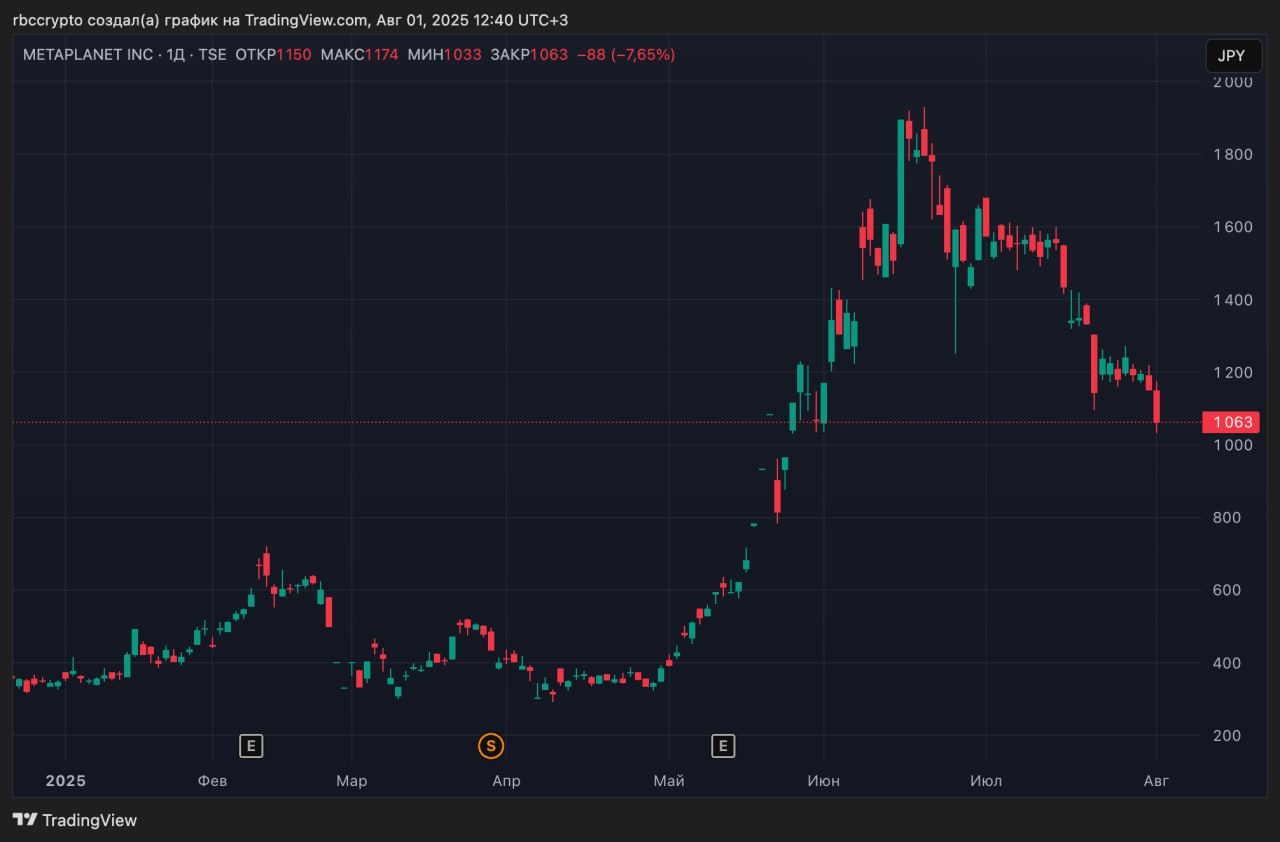Click the Июн month label

tap(823, 781)
